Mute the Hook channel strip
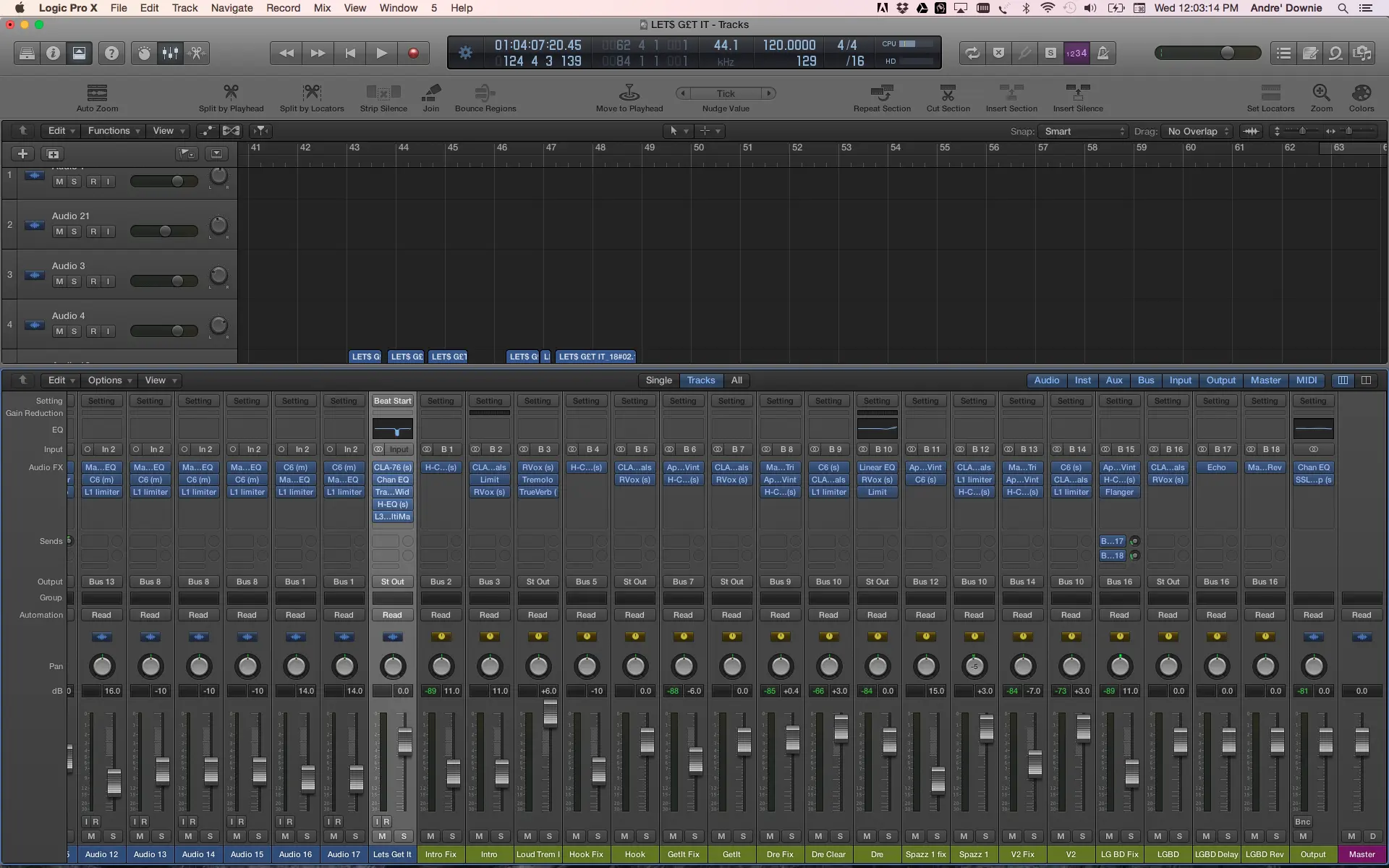The height and width of the screenshot is (868, 1389). (x=624, y=836)
